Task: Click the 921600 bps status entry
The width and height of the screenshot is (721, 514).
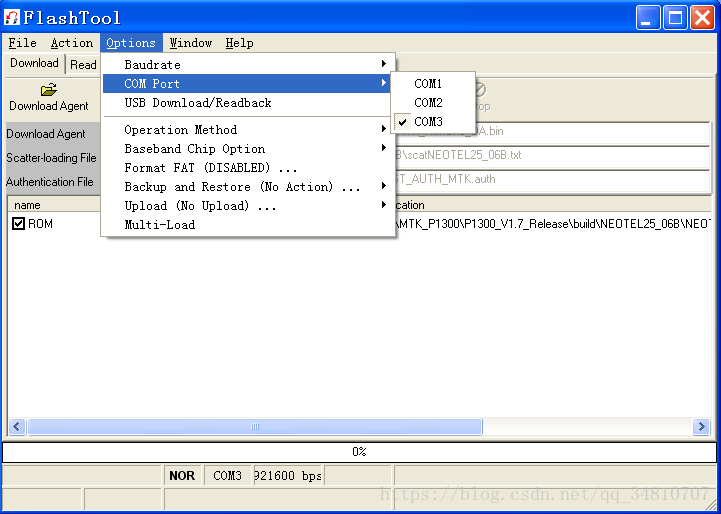Action: click(288, 476)
